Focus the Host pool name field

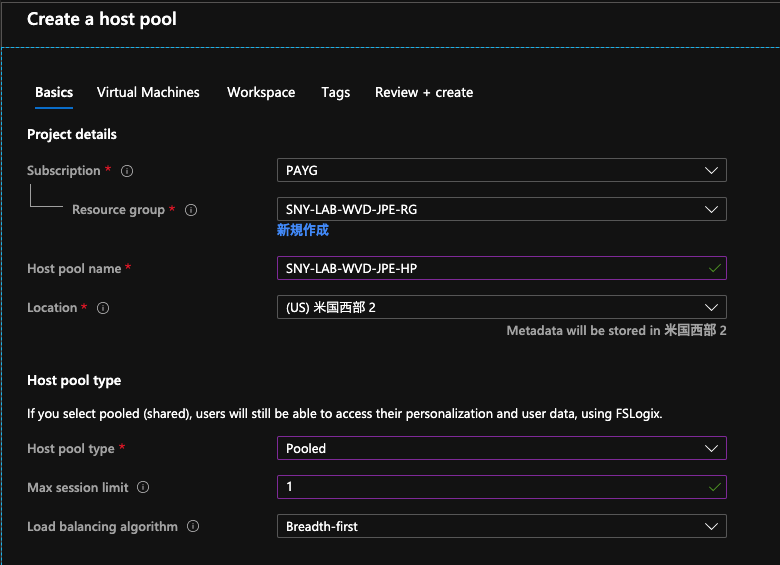pyautogui.click(x=501, y=268)
